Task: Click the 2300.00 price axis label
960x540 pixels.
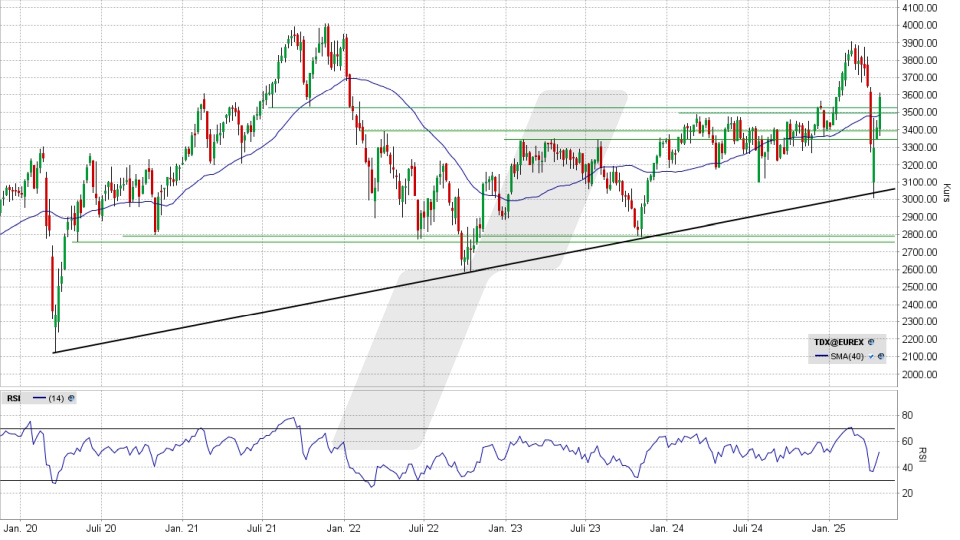Action: [920, 321]
